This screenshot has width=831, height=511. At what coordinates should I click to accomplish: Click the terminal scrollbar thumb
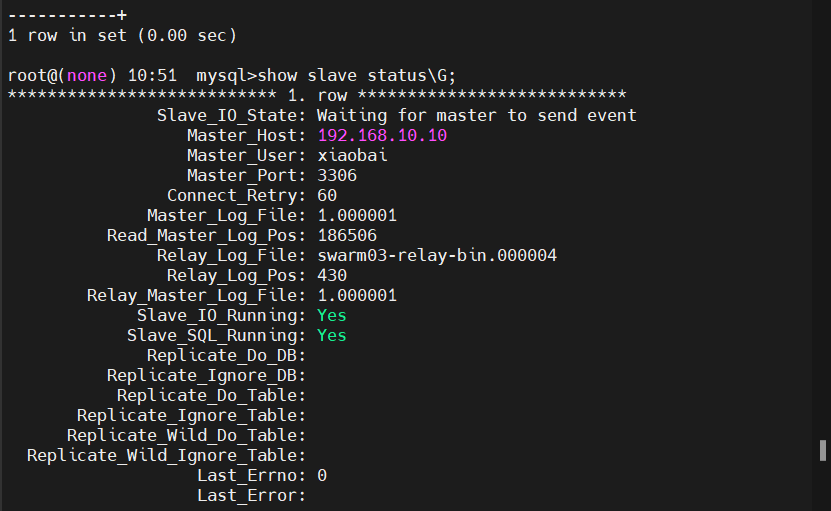tap(823, 451)
